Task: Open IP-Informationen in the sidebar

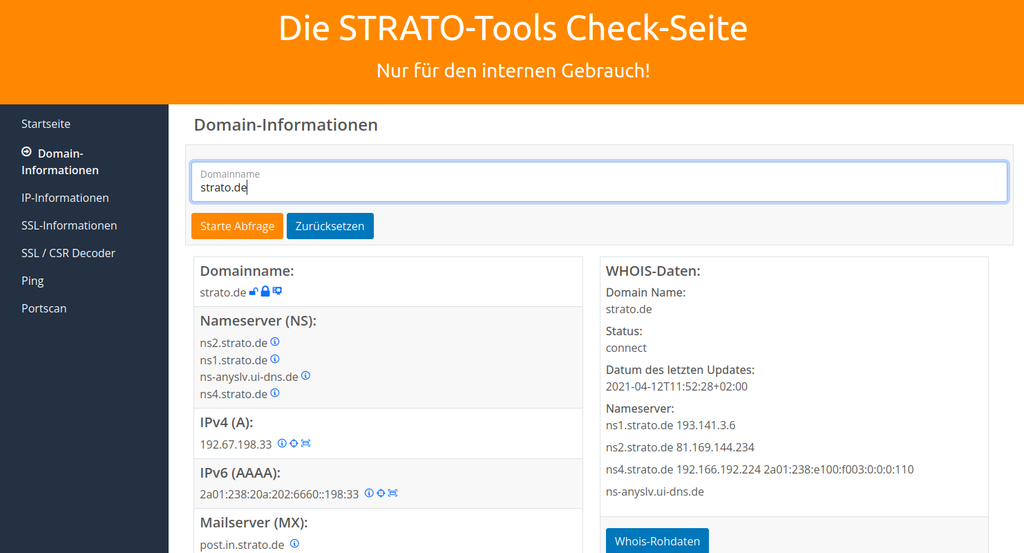Action: point(65,198)
